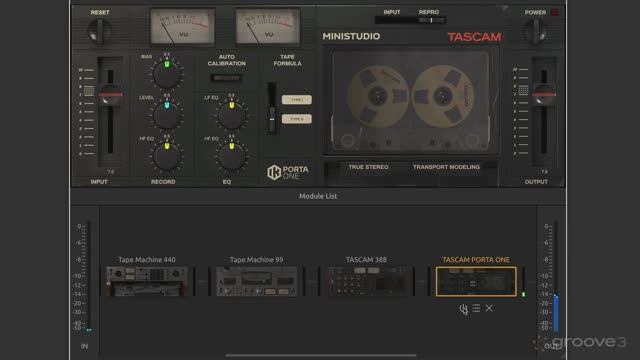Viewport: 640px width, 360px height.
Task: Click the TASCAM brand logo
Action: tap(474, 37)
